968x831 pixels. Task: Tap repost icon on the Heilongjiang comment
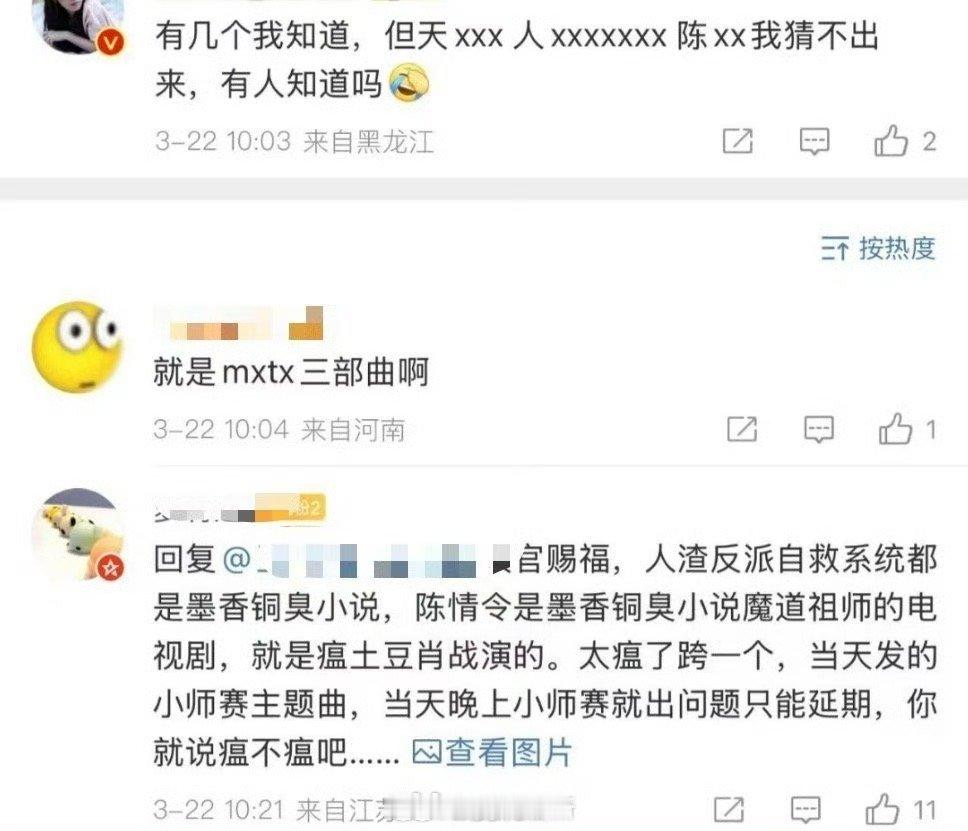click(x=738, y=141)
